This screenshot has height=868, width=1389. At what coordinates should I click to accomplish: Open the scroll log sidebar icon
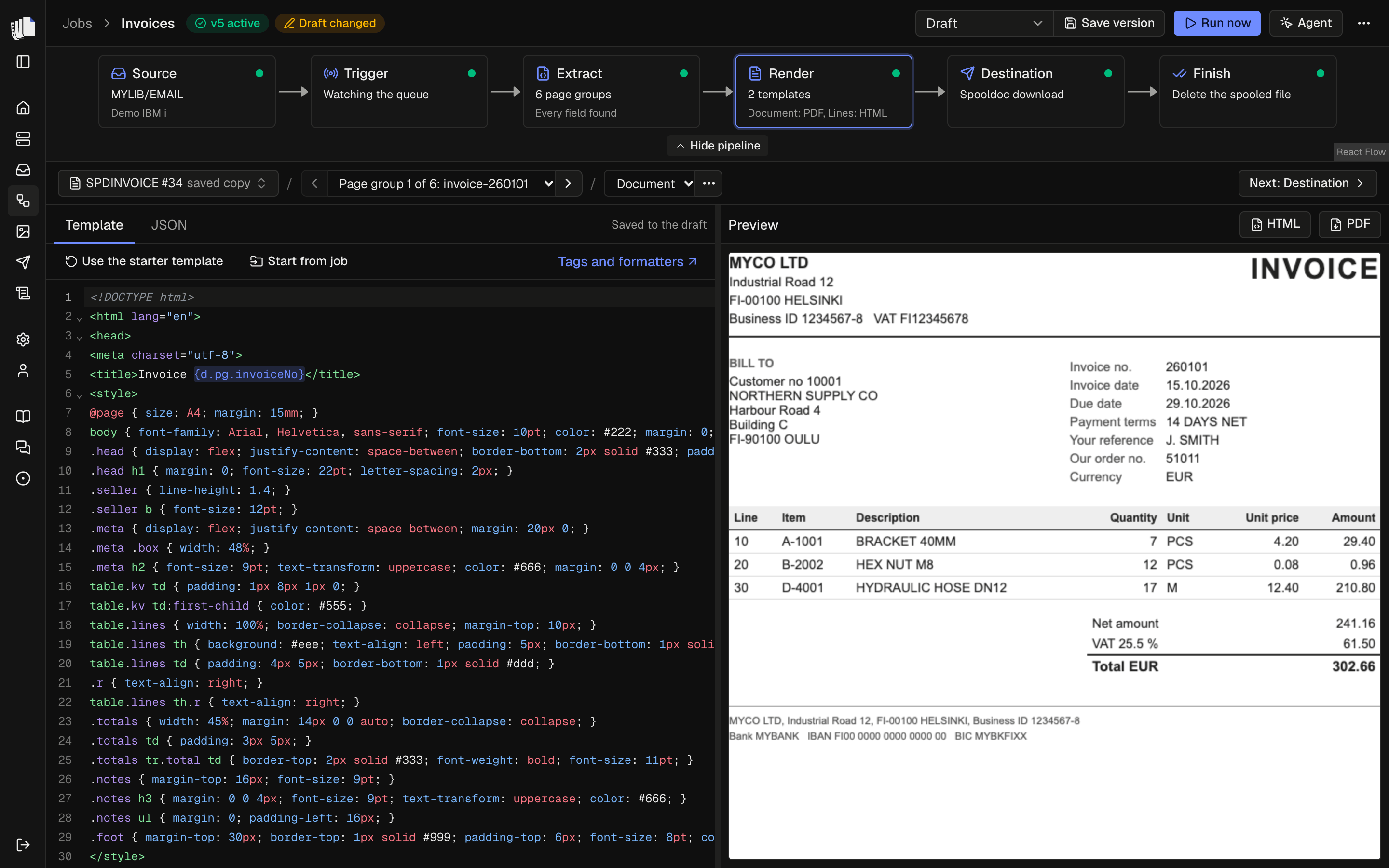[x=23, y=293]
